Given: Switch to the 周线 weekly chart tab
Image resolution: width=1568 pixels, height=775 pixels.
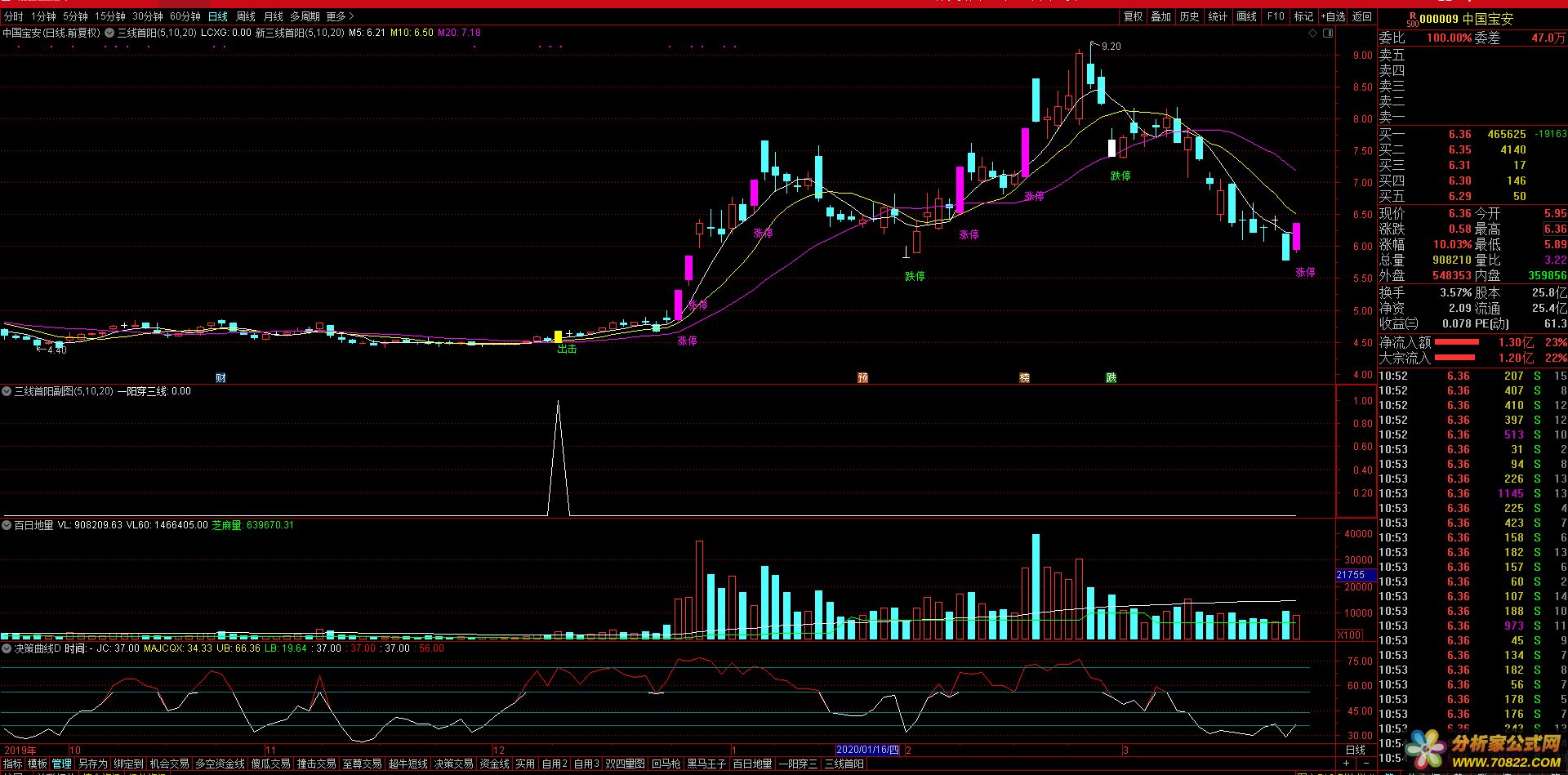Looking at the screenshot, I should pos(245,16).
